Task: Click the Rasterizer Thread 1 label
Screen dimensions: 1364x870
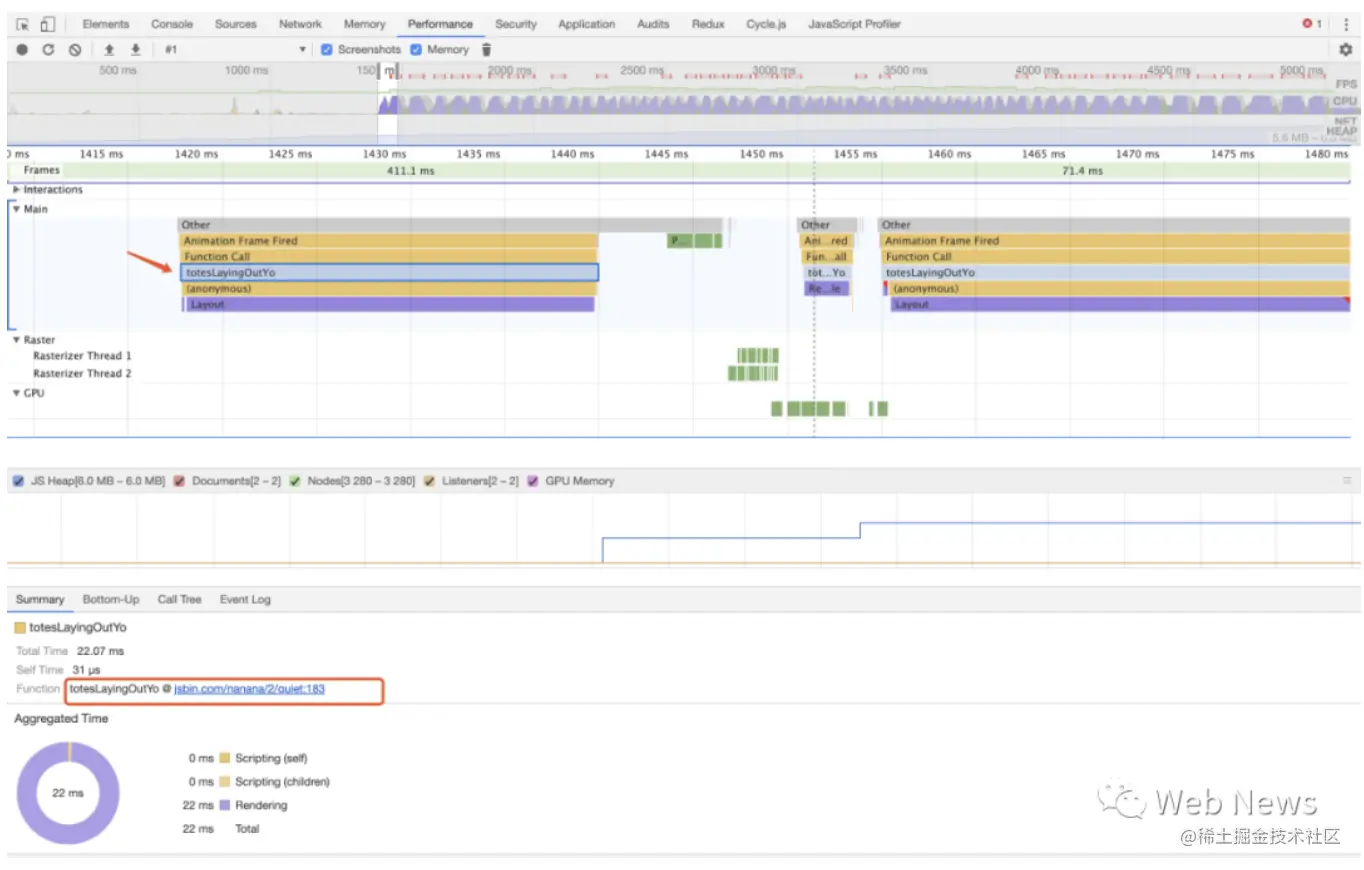Action: (82, 356)
